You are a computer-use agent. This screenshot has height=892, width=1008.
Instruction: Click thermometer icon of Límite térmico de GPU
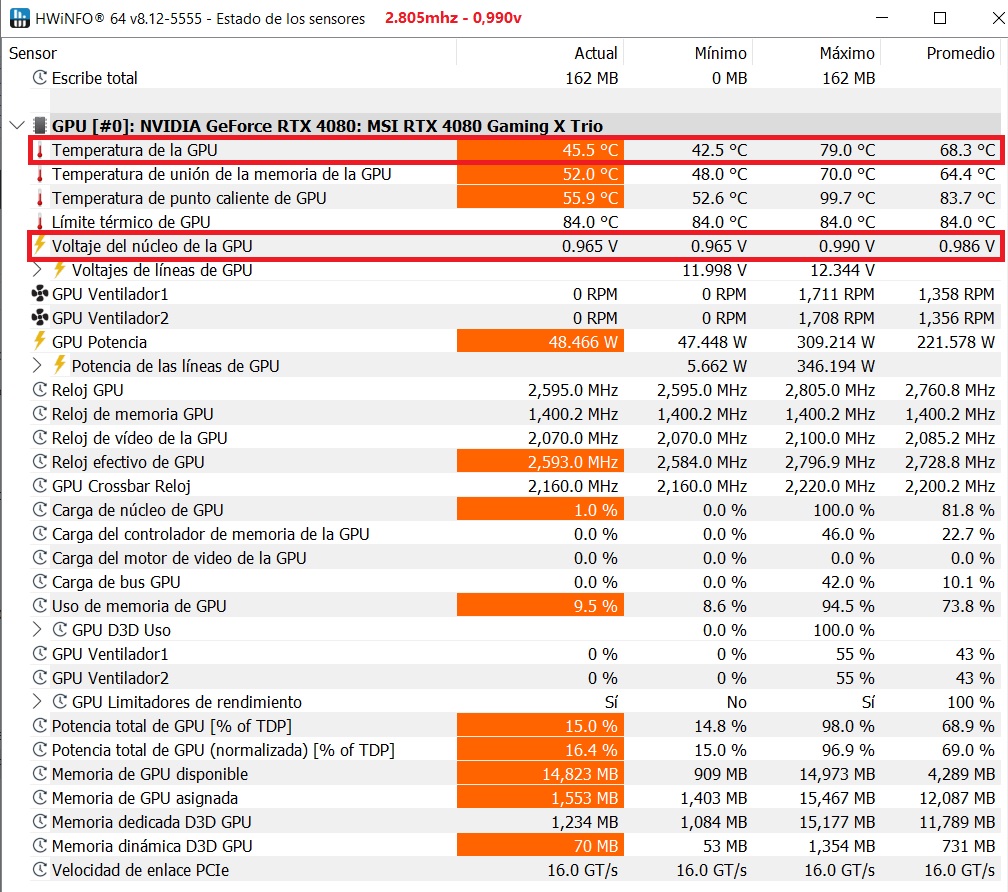(x=40, y=222)
